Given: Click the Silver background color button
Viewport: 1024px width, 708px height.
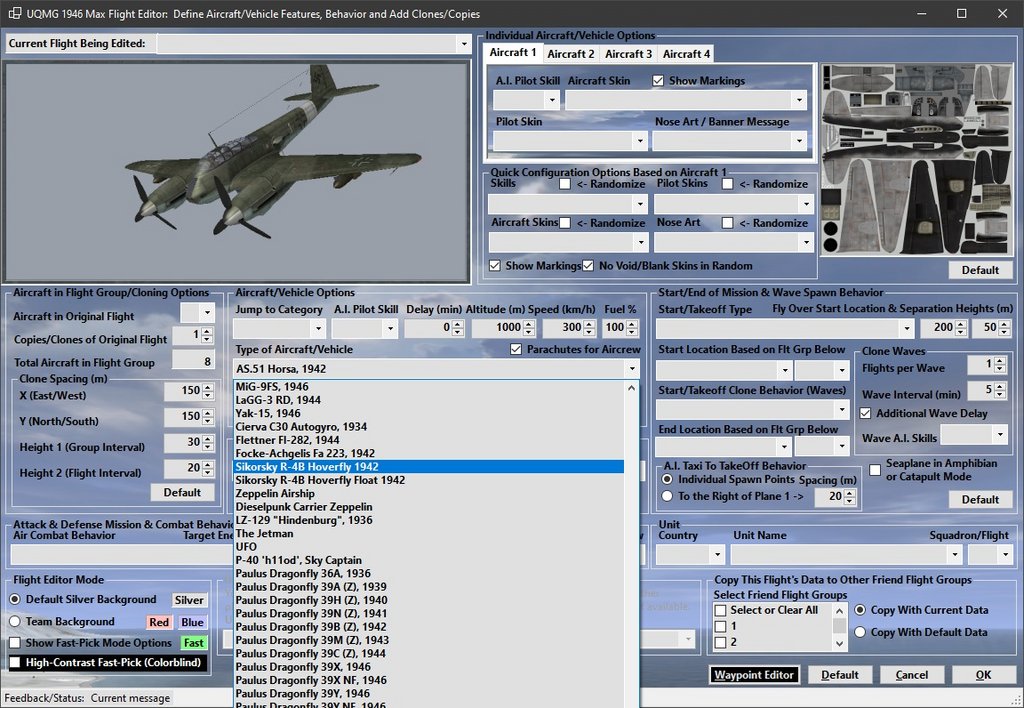Looking at the screenshot, I should (x=189, y=600).
